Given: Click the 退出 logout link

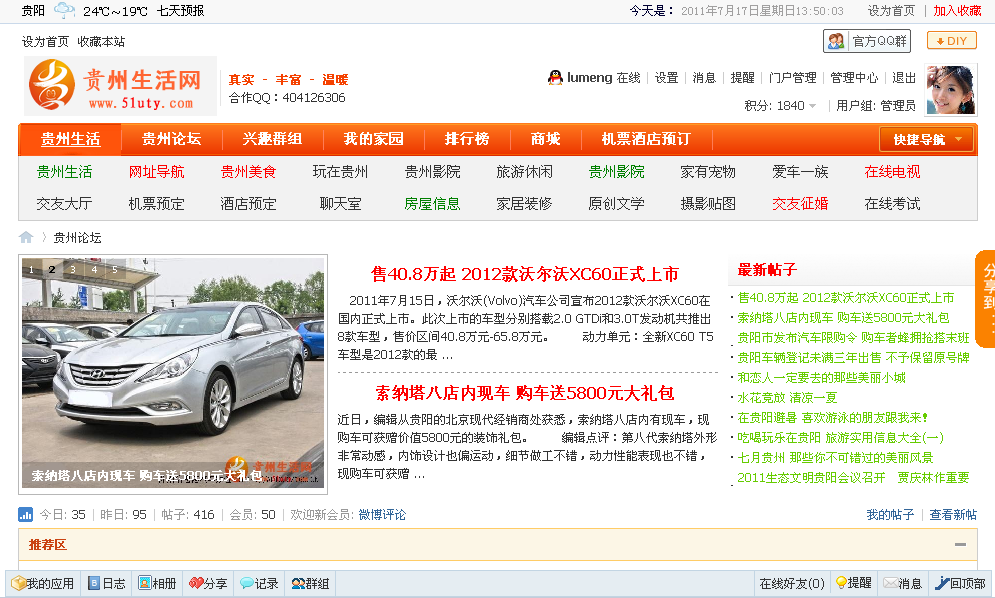Looking at the screenshot, I should (x=904, y=77).
